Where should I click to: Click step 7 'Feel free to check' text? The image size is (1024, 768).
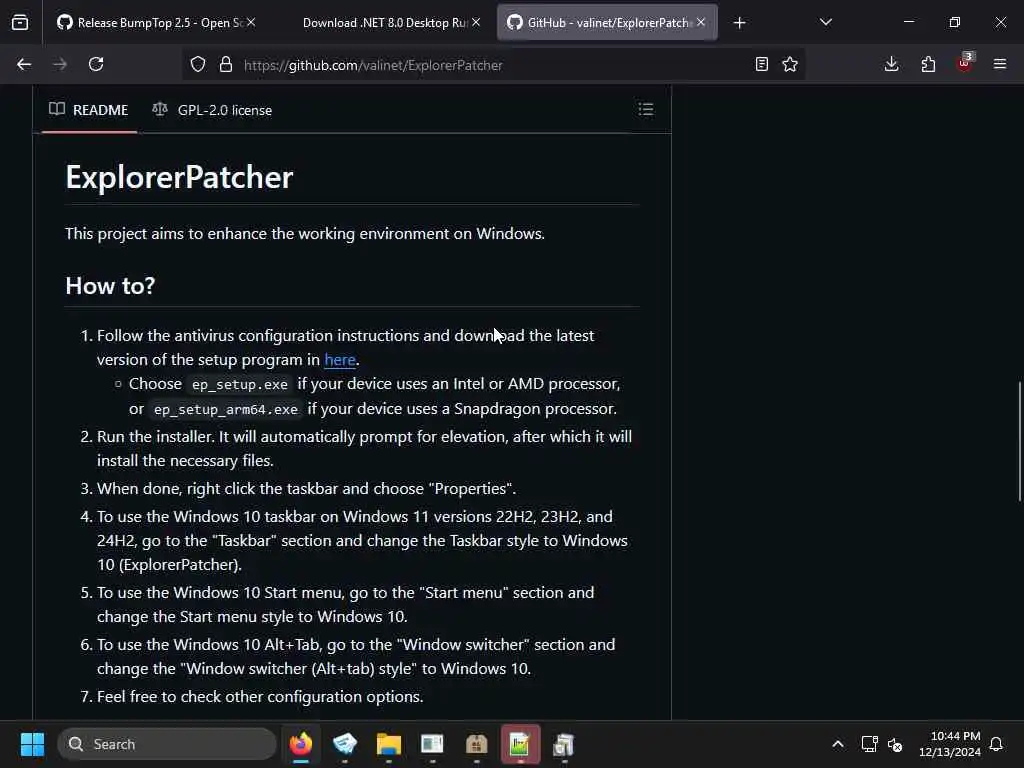[260, 697]
